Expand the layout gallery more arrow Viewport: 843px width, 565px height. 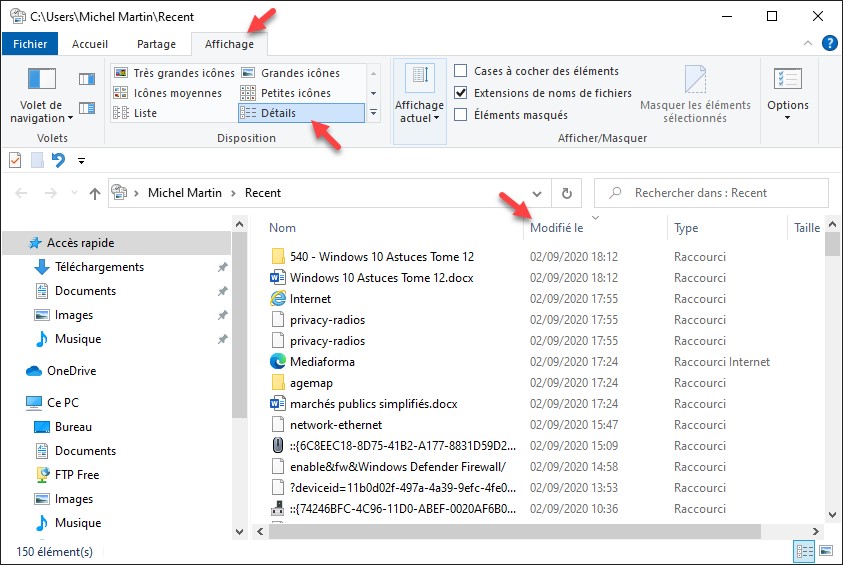374,113
